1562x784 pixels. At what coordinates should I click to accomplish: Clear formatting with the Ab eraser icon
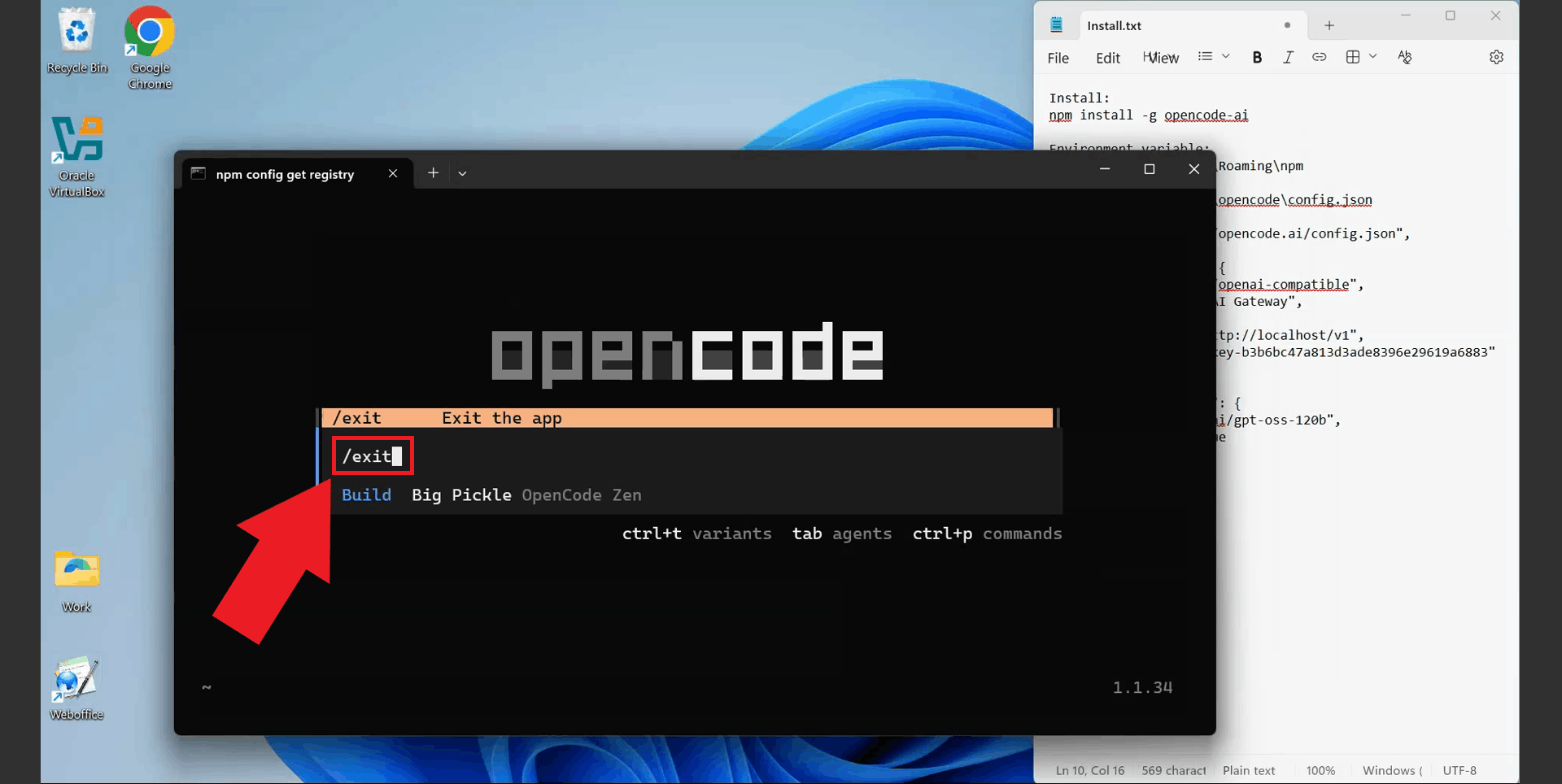[1404, 57]
